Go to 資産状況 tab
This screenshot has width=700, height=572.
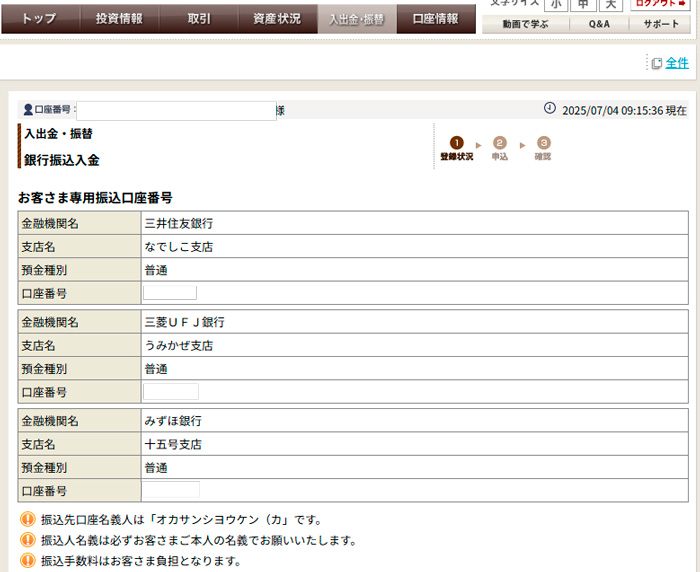pos(277,18)
